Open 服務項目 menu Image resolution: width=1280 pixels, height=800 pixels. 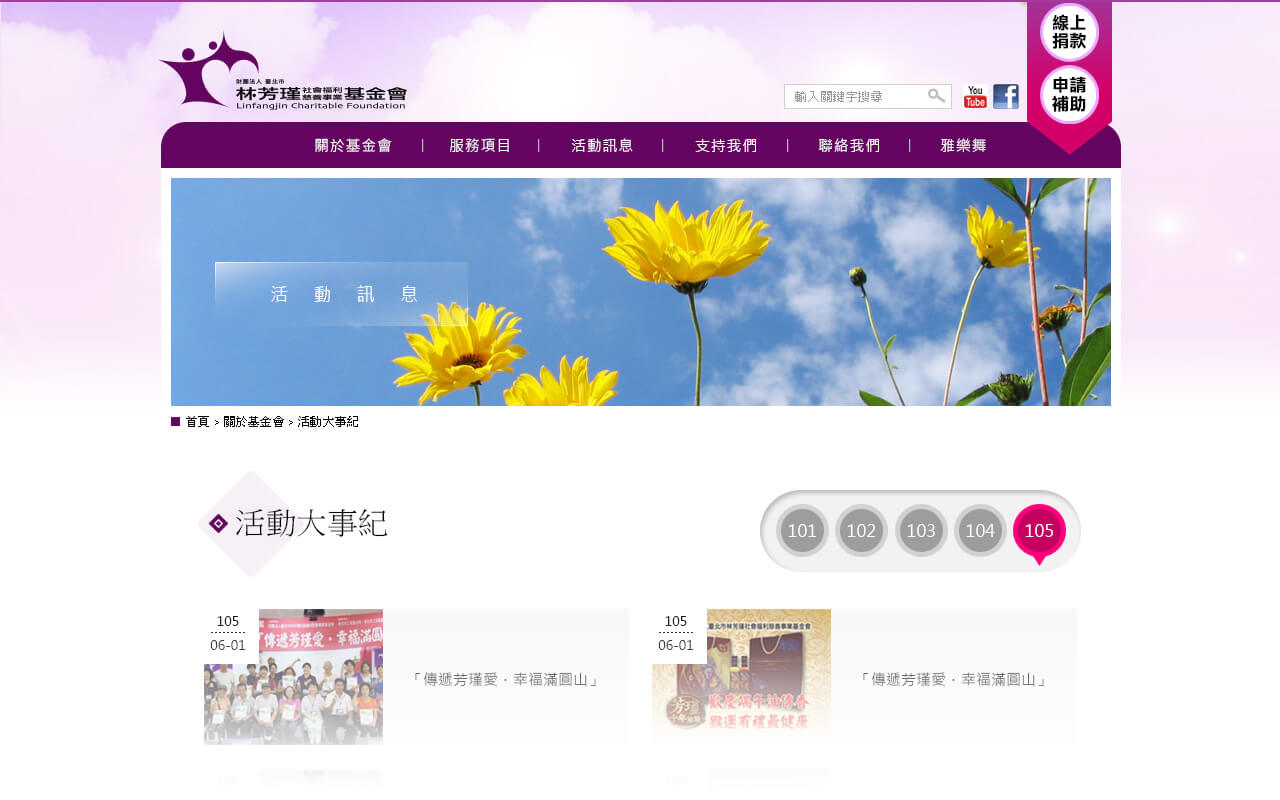pyautogui.click(x=480, y=146)
